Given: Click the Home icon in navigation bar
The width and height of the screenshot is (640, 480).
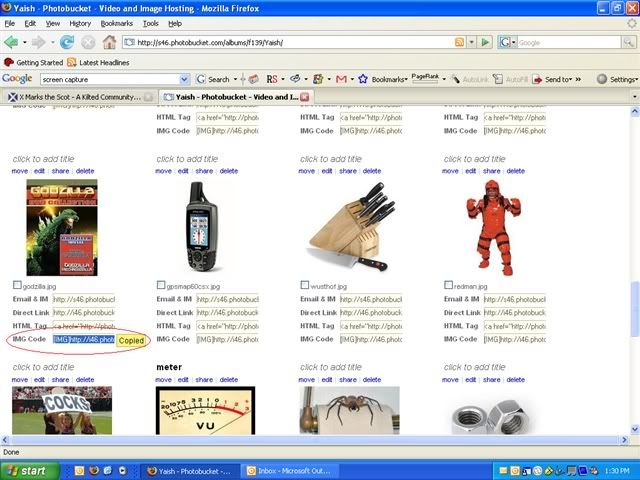Looking at the screenshot, I should click(109, 42).
